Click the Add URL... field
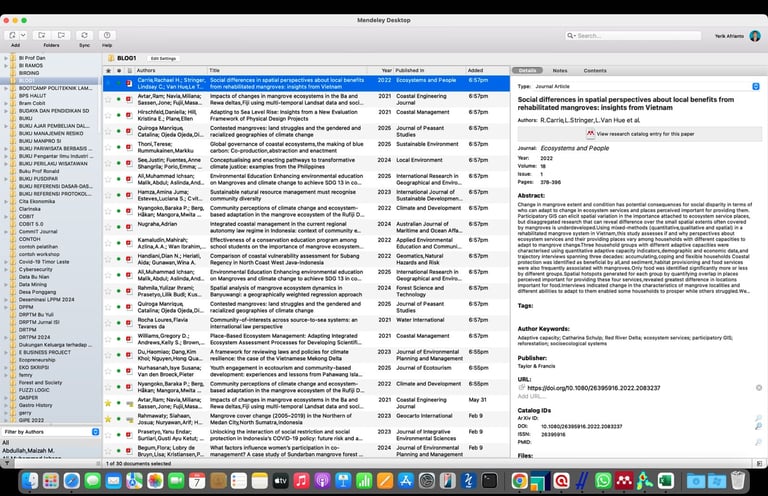Screen dimensions: 768x496 [531, 396]
